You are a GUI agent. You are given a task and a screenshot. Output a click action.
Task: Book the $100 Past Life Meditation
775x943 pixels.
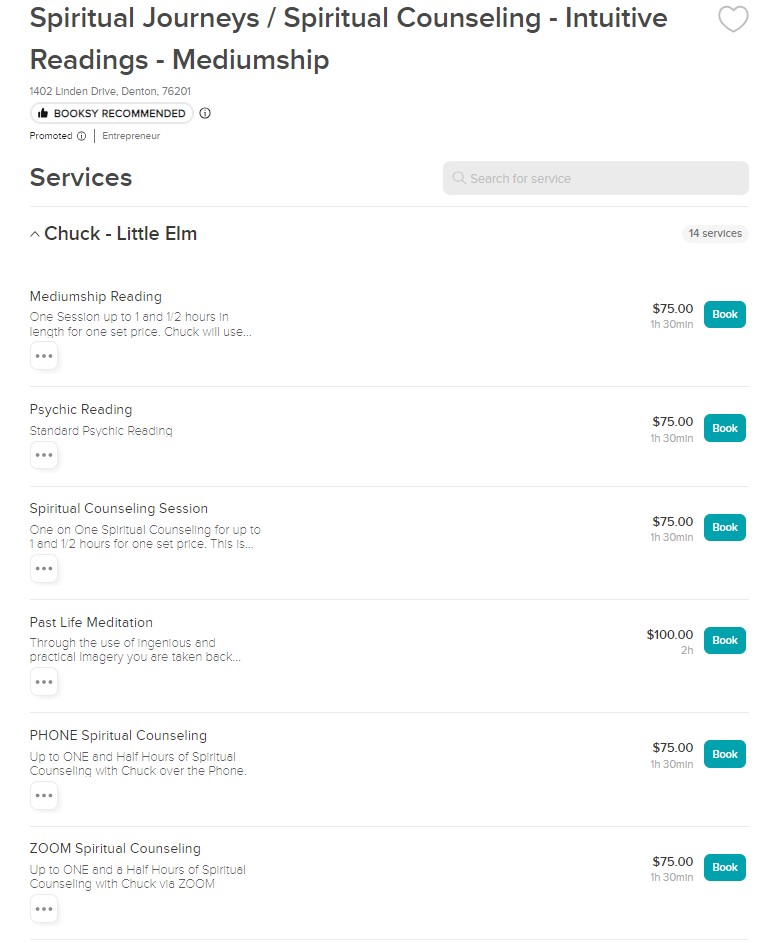tap(724, 640)
